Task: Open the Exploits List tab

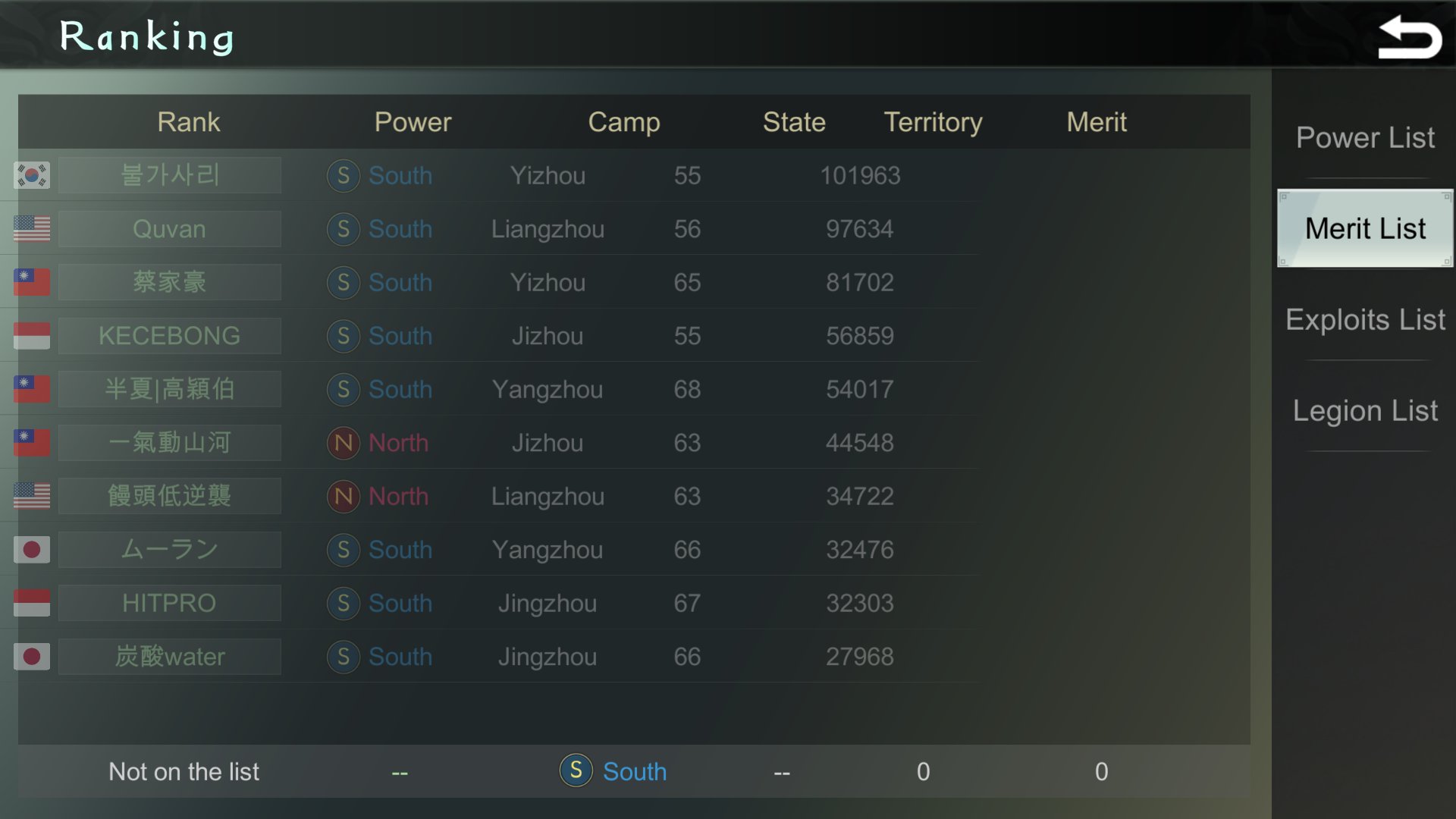Action: pyautogui.click(x=1365, y=319)
